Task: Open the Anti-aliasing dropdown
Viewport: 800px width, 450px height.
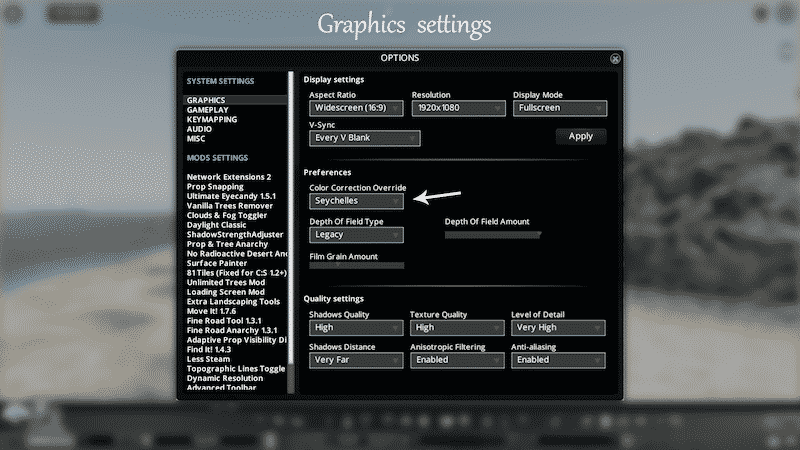Action: [x=558, y=360]
